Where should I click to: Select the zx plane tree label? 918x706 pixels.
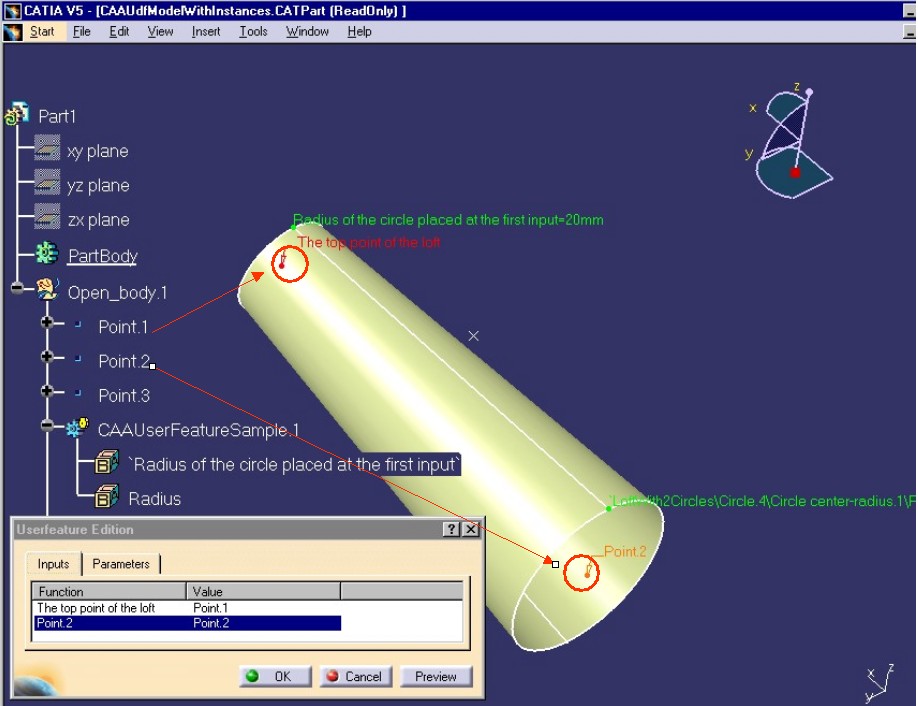[x=98, y=220]
